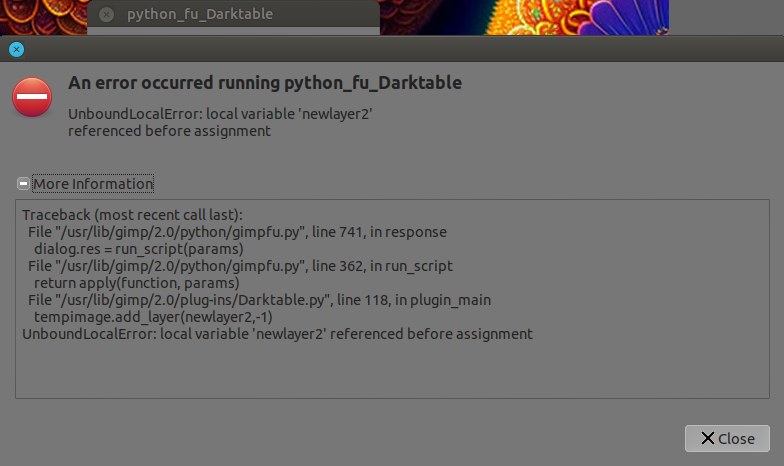Close the background python_fu_Darktable window with the grey X
The image size is (784, 466).
pyautogui.click(x=106, y=15)
